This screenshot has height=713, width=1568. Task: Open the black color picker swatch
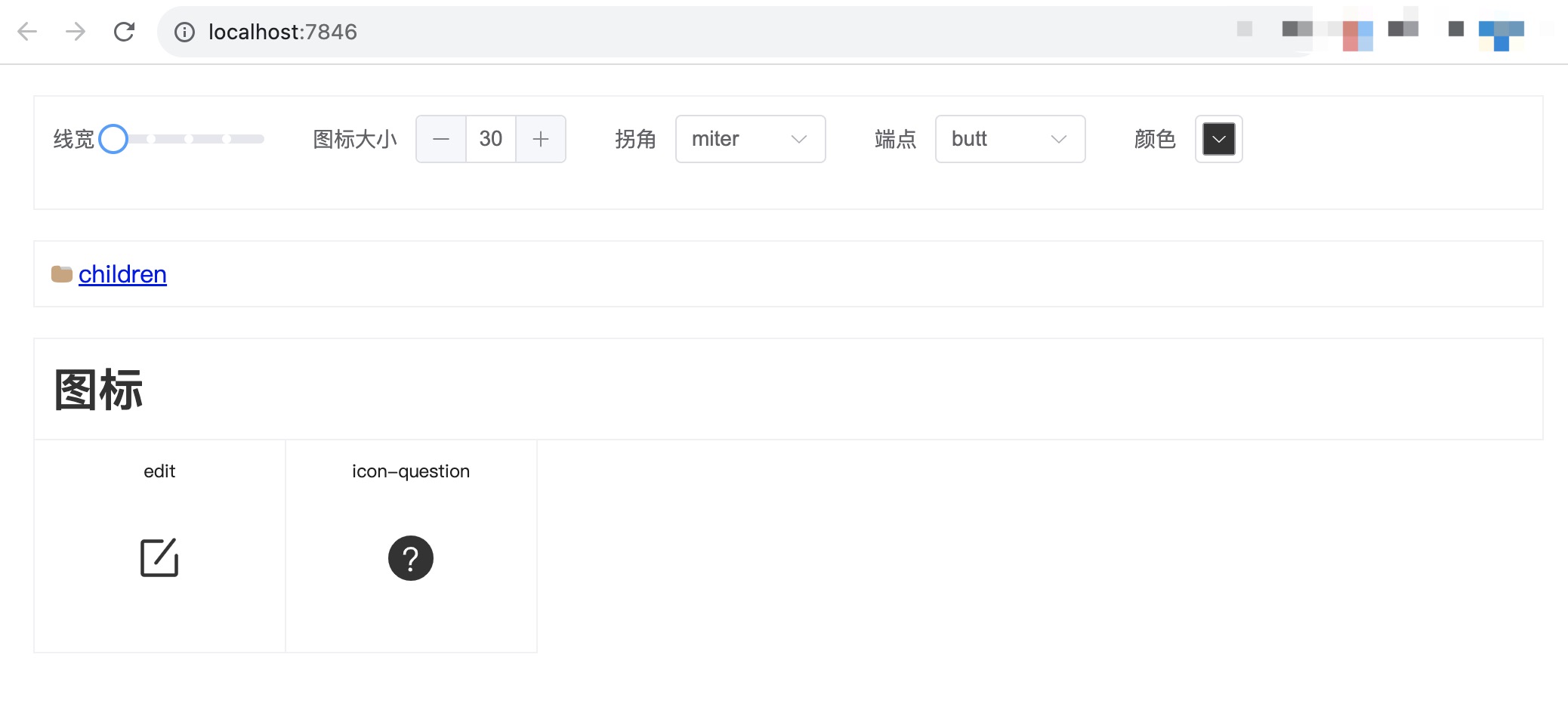click(x=1218, y=139)
